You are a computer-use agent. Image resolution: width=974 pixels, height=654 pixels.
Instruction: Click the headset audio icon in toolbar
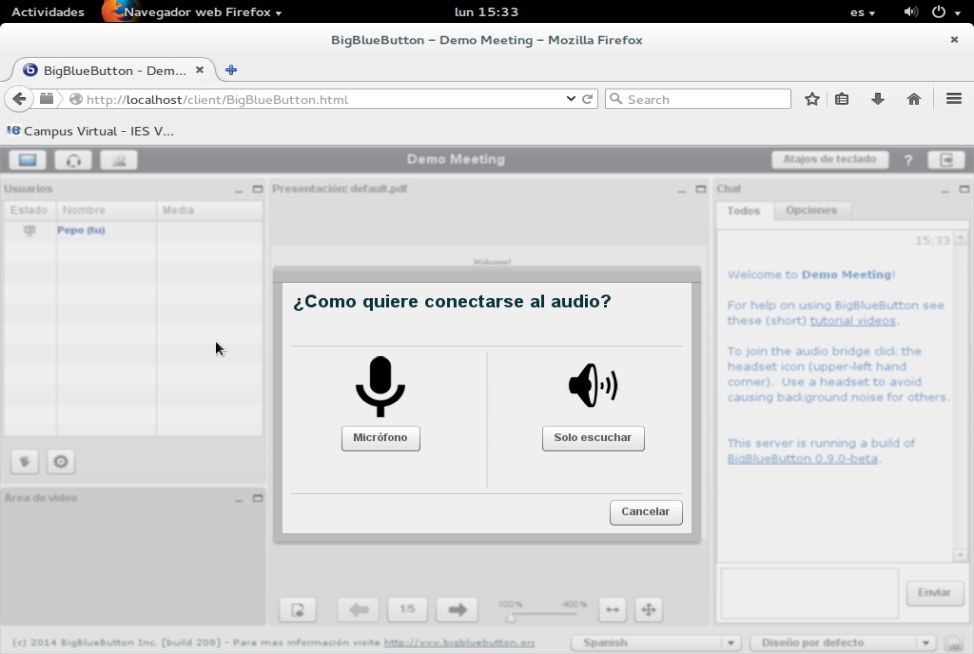pos(73,160)
